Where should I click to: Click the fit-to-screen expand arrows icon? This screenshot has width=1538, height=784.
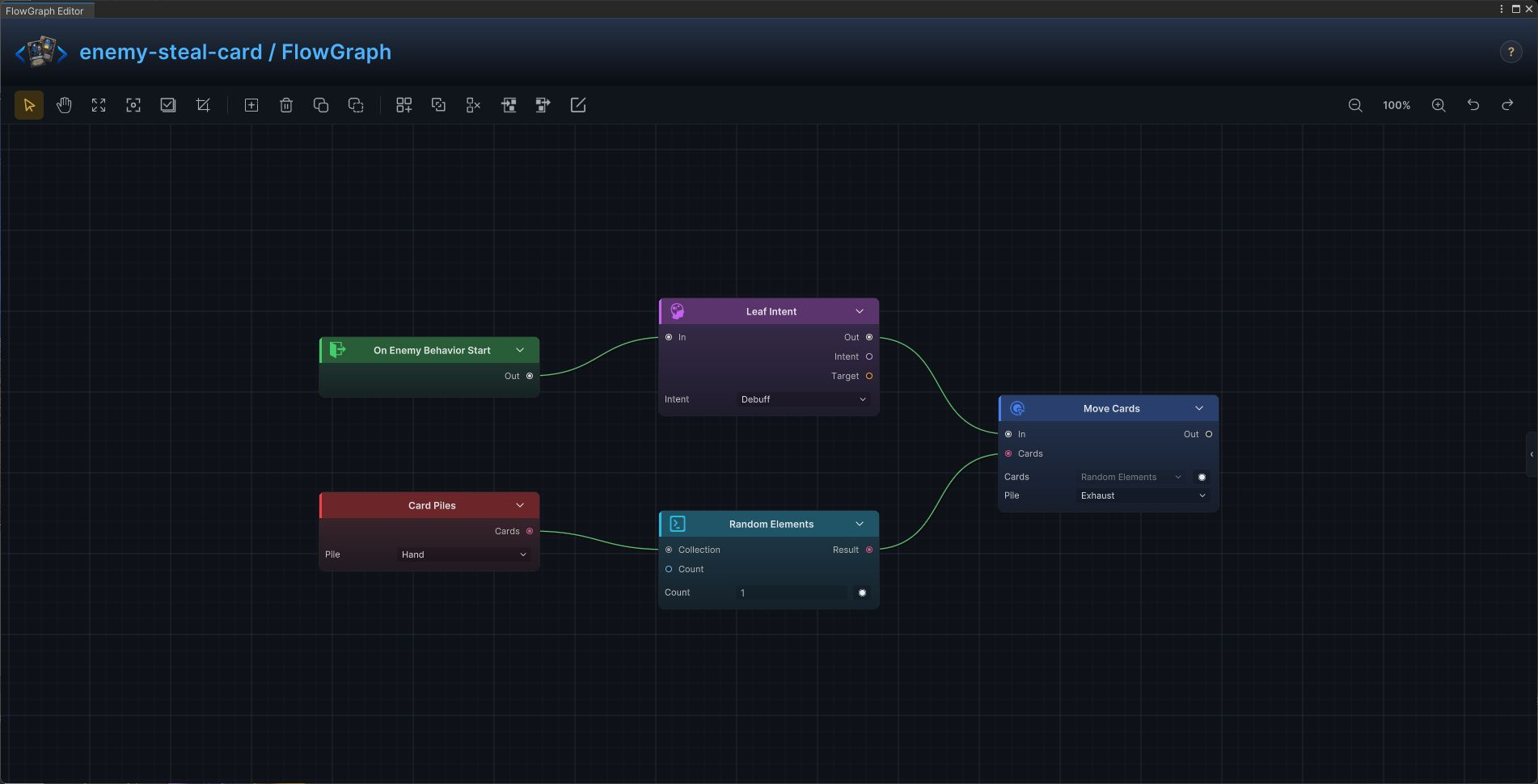99,105
